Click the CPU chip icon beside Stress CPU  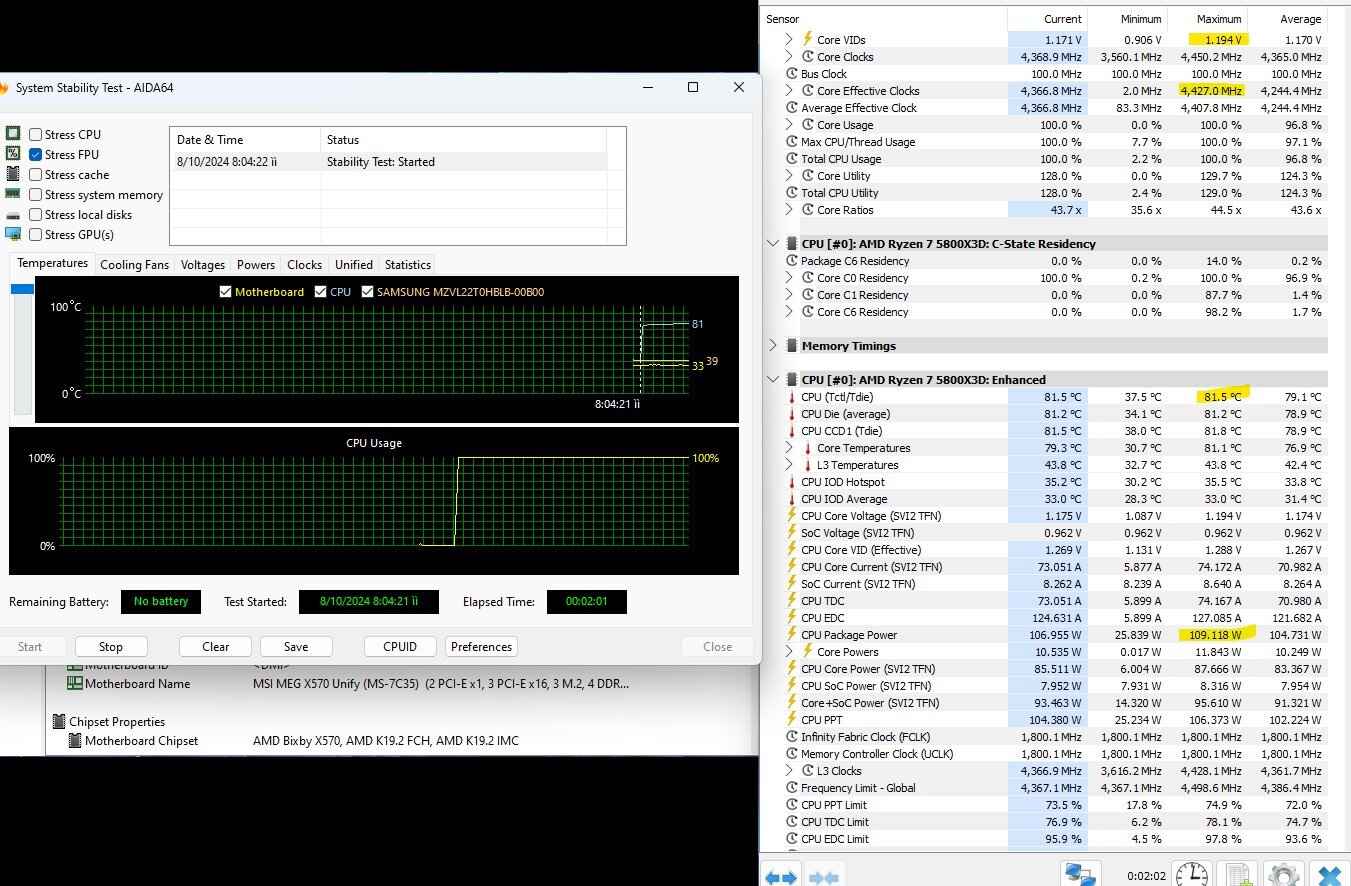(13, 134)
